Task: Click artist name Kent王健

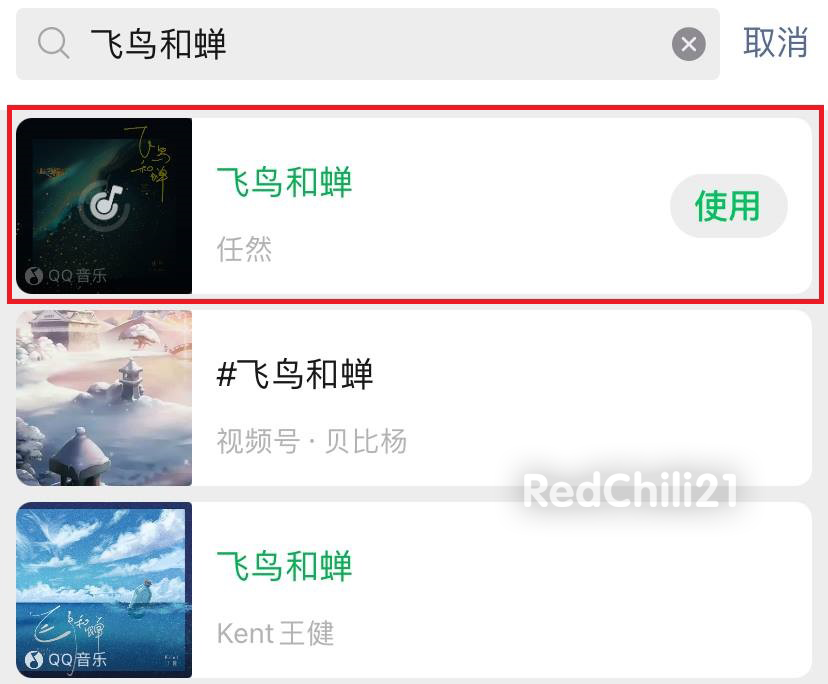Action: (275, 633)
